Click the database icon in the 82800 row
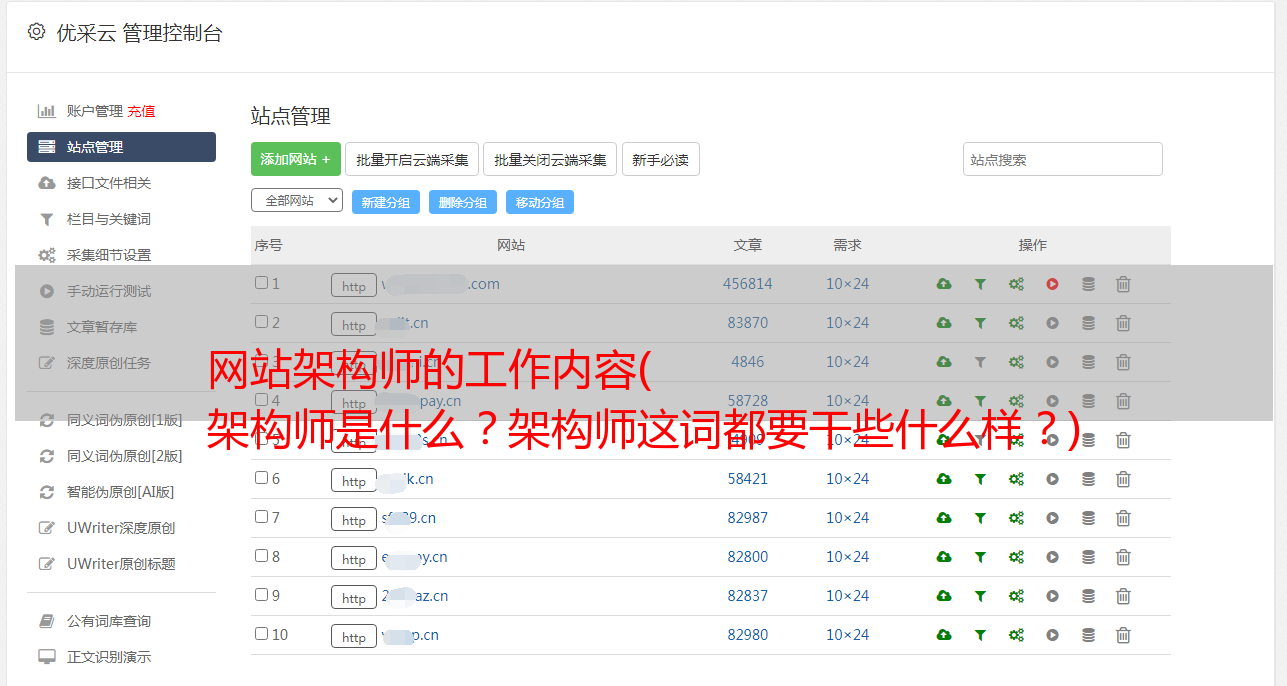1287x686 pixels. coord(1088,557)
